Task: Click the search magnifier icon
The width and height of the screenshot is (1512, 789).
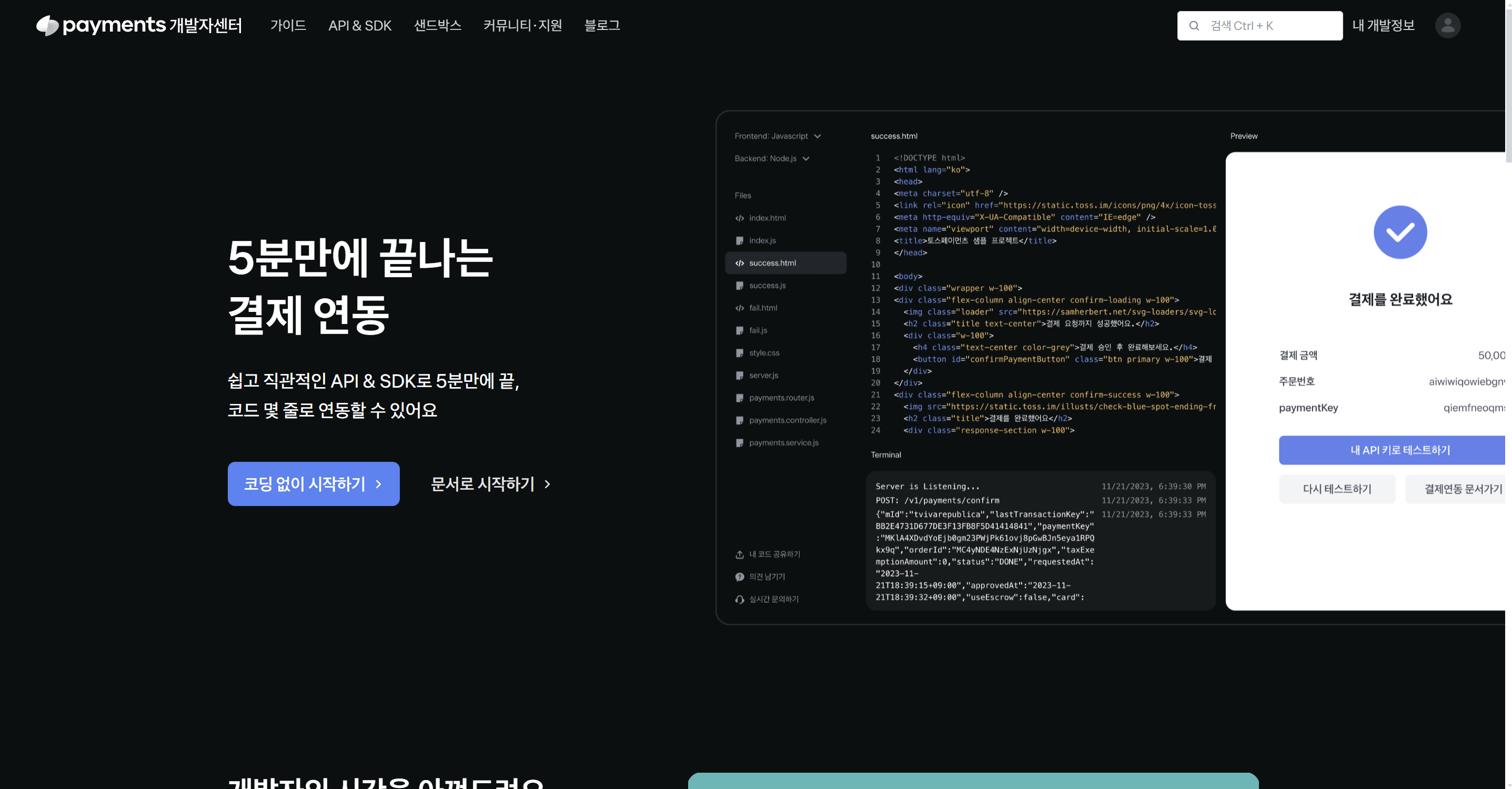Action: point(1193,26)
